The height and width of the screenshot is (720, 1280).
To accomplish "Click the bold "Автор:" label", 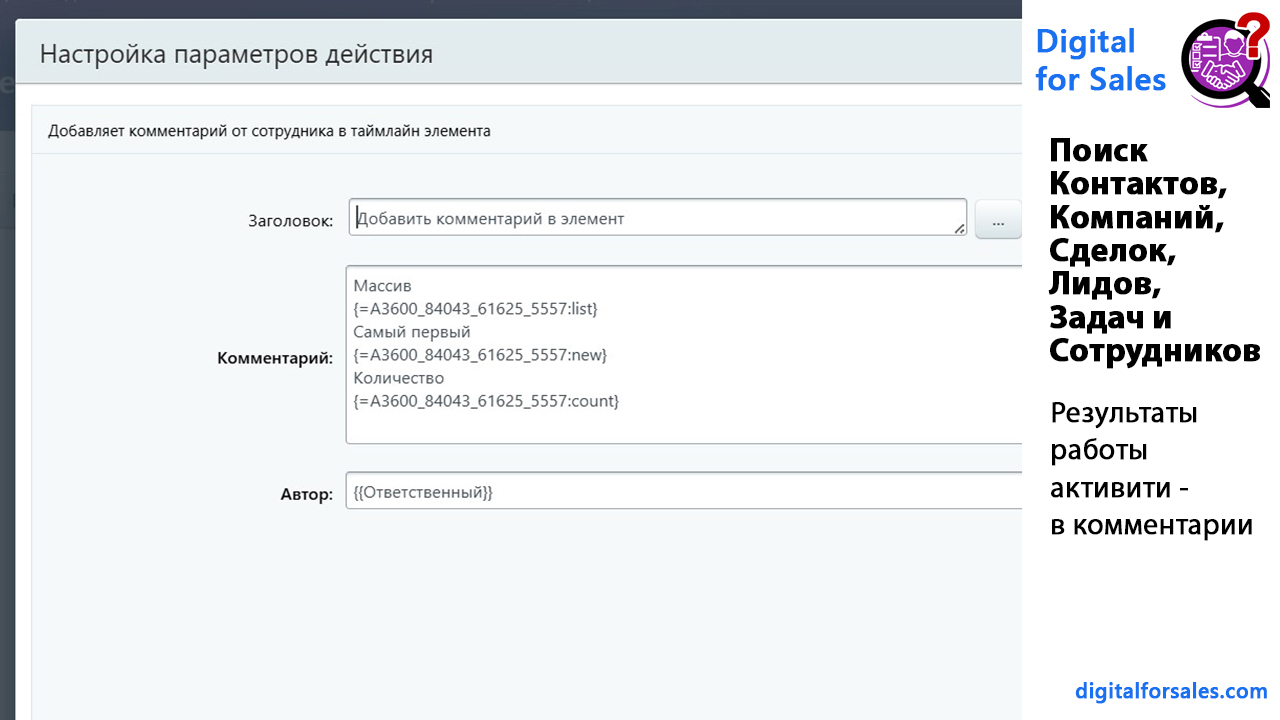I will tap(306, 494).
